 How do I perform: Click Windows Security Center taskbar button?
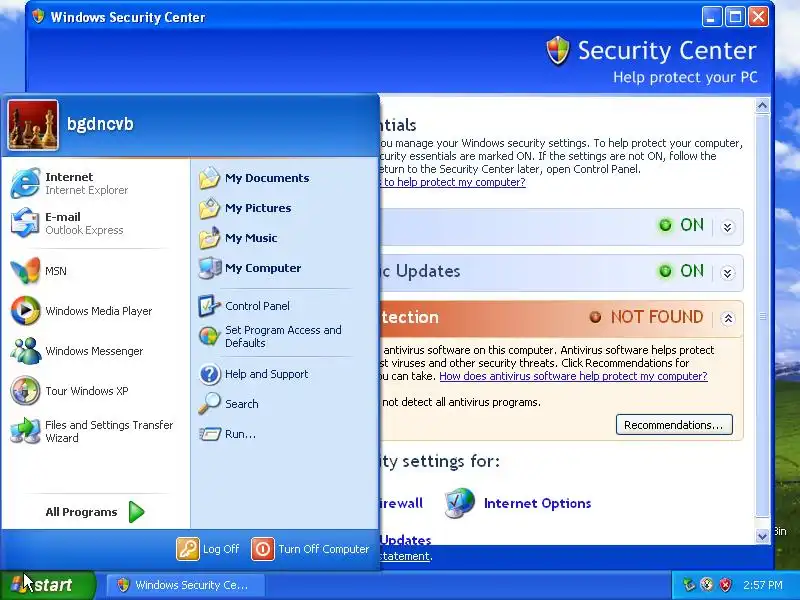[186, 585]
